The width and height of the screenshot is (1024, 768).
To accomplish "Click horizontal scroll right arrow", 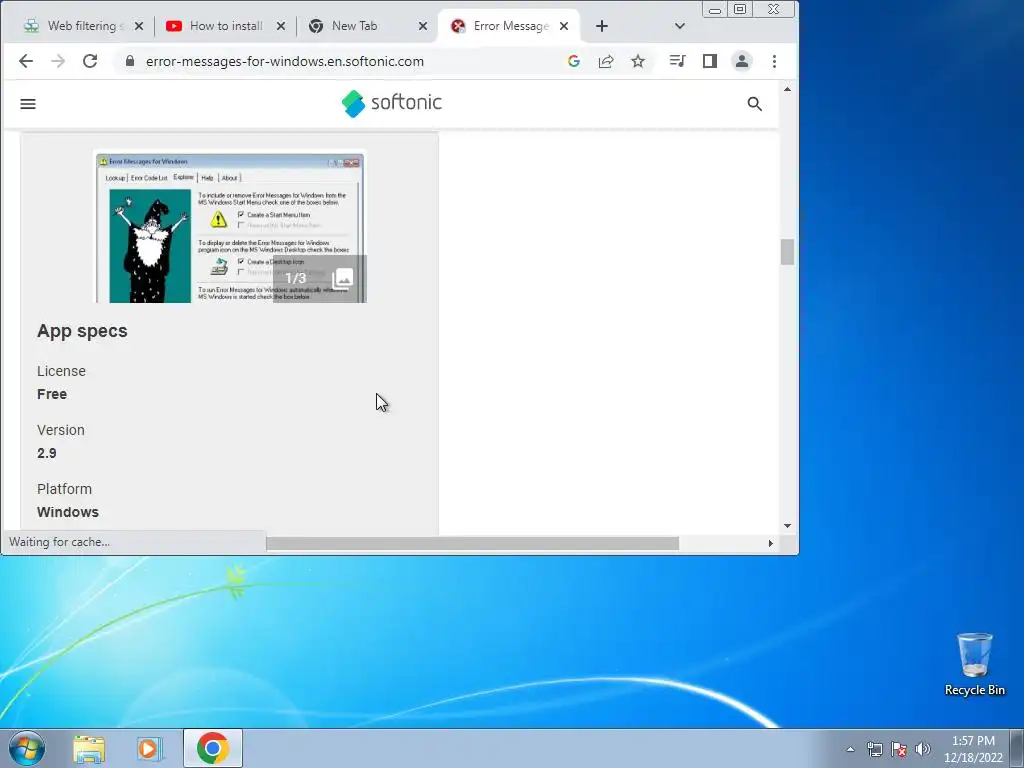I will (x=771, y=543).
